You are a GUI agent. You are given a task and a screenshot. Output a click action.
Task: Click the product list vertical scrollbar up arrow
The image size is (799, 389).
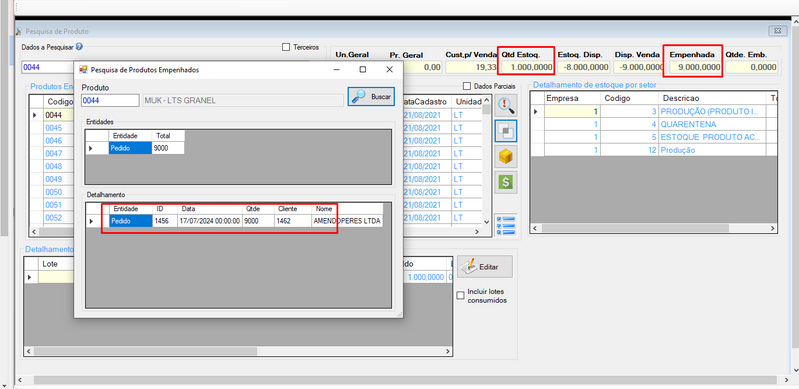(486, 99)
